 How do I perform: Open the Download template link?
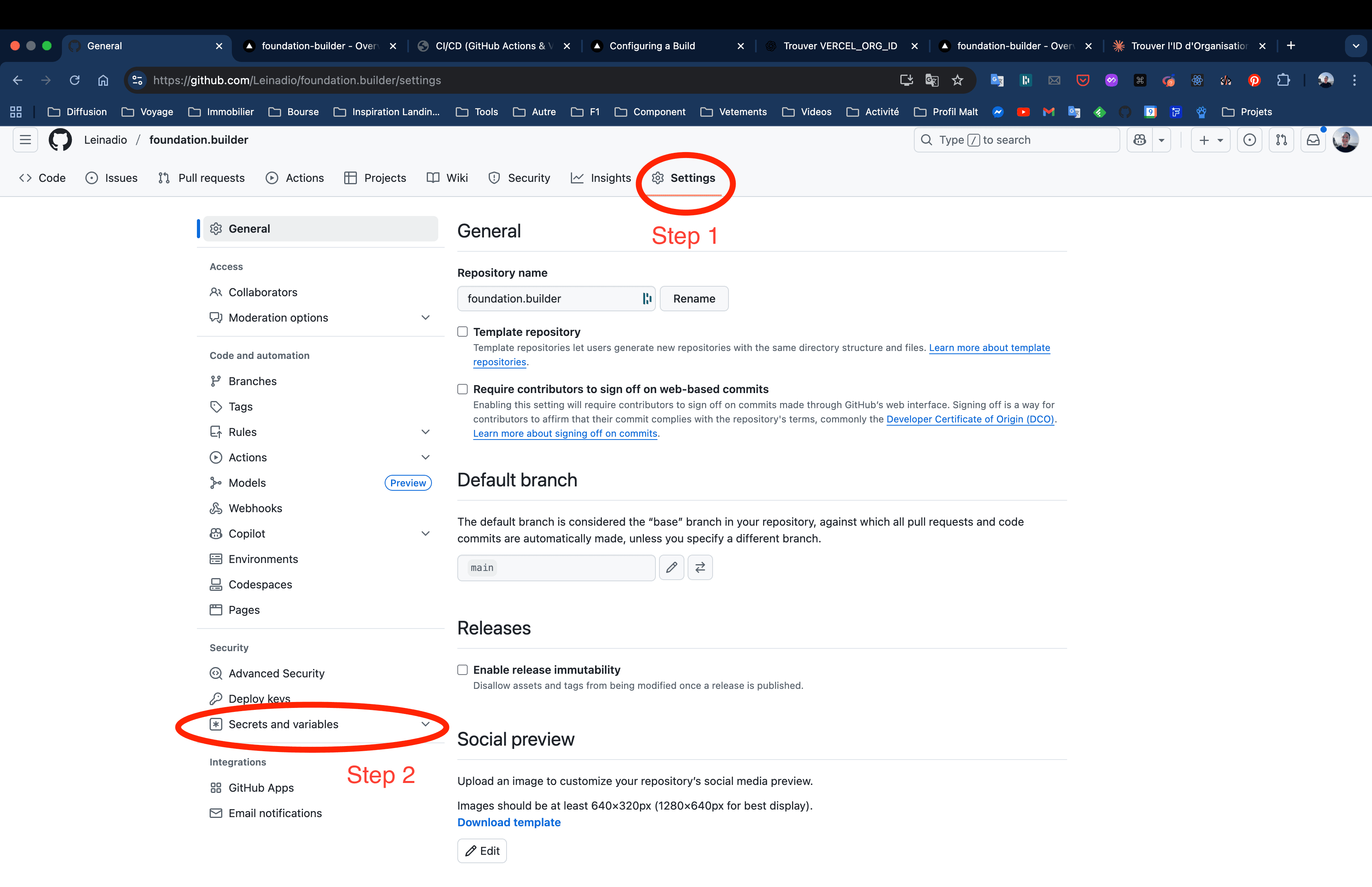pyautogui.click(x=509, y=822)
